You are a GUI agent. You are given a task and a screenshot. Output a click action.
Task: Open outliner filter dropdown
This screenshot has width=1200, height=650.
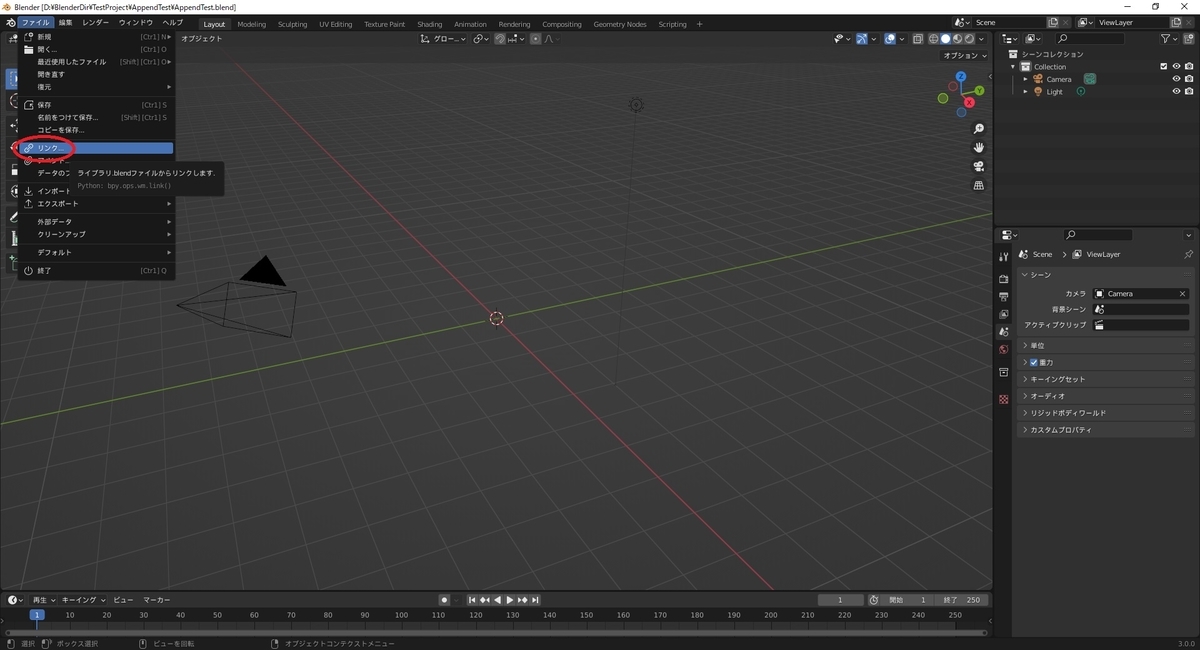(x=1169, y=39)
